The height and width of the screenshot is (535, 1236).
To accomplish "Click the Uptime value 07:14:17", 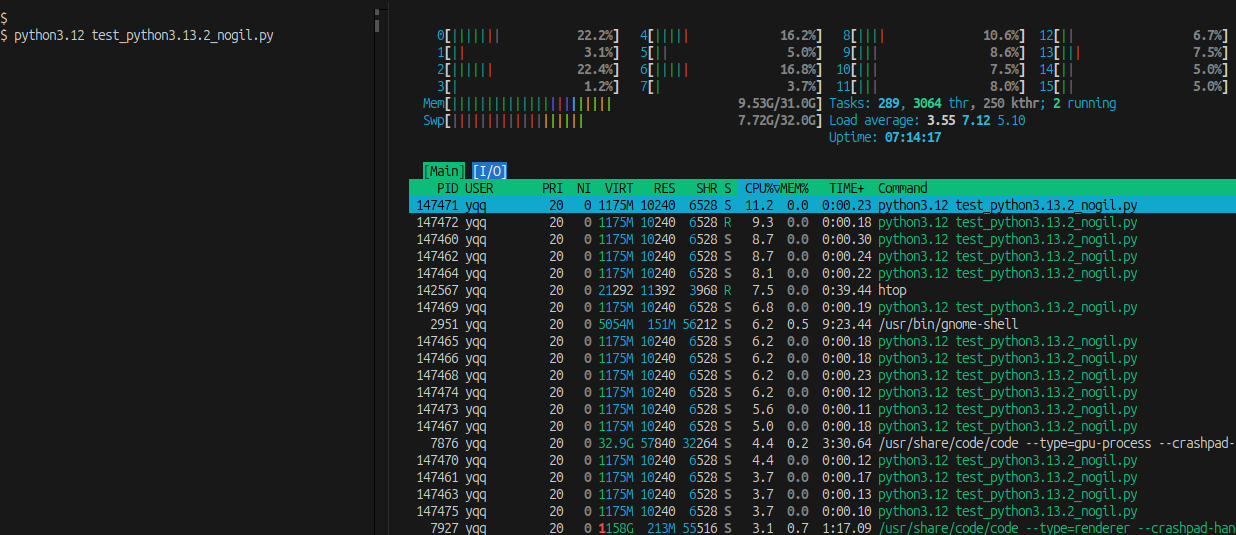I will click(x=913, y=137).
